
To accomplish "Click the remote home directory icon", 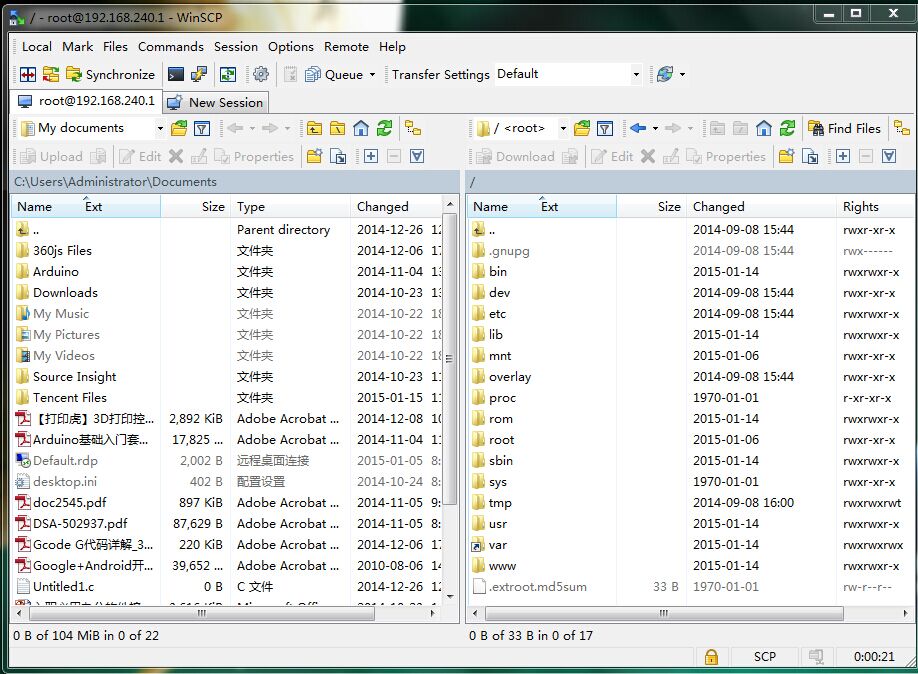I will (763, 128).
